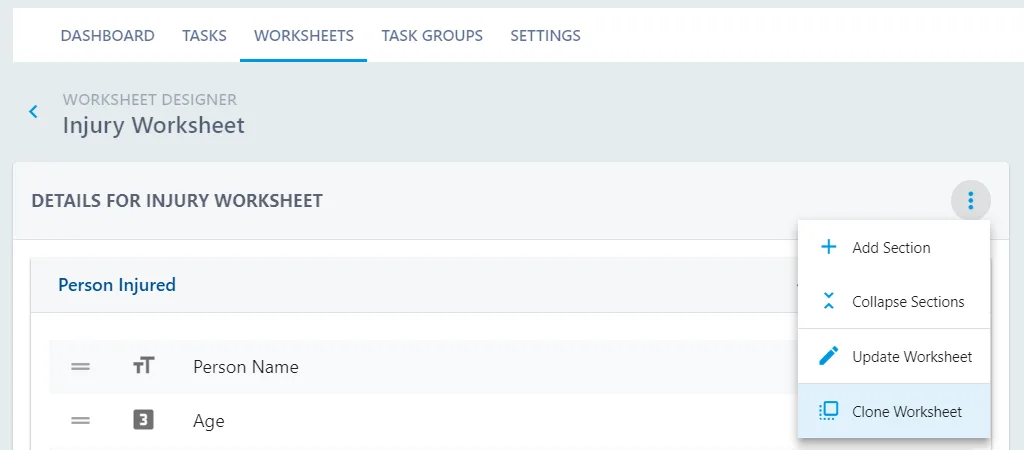The width and height of the screenshot is (1024, 450).
Task: Select Update Worksheet menu entry
Action: (x=894, y=357)
